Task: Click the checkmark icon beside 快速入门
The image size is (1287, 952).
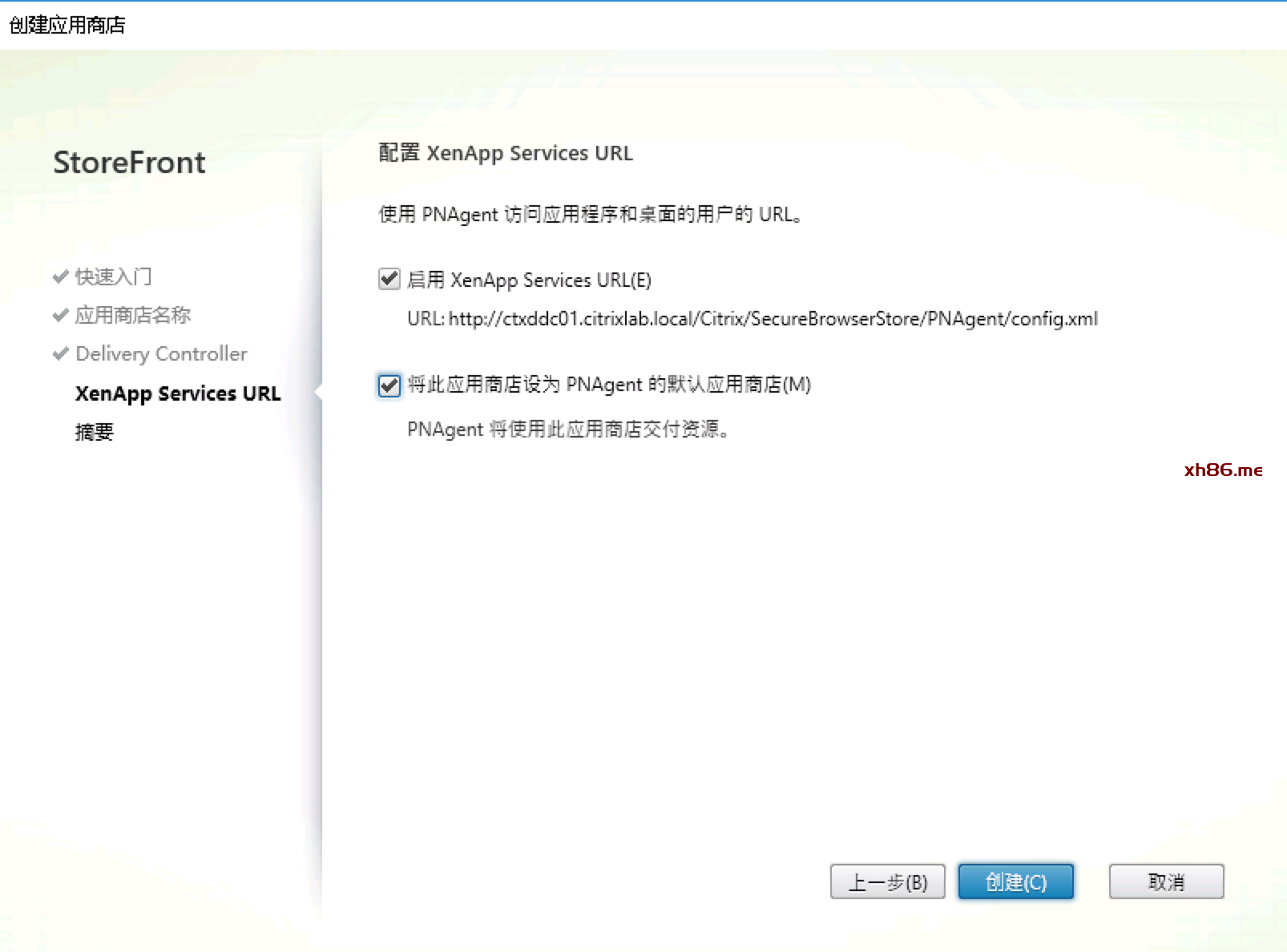Action: [x=60, y=277]
